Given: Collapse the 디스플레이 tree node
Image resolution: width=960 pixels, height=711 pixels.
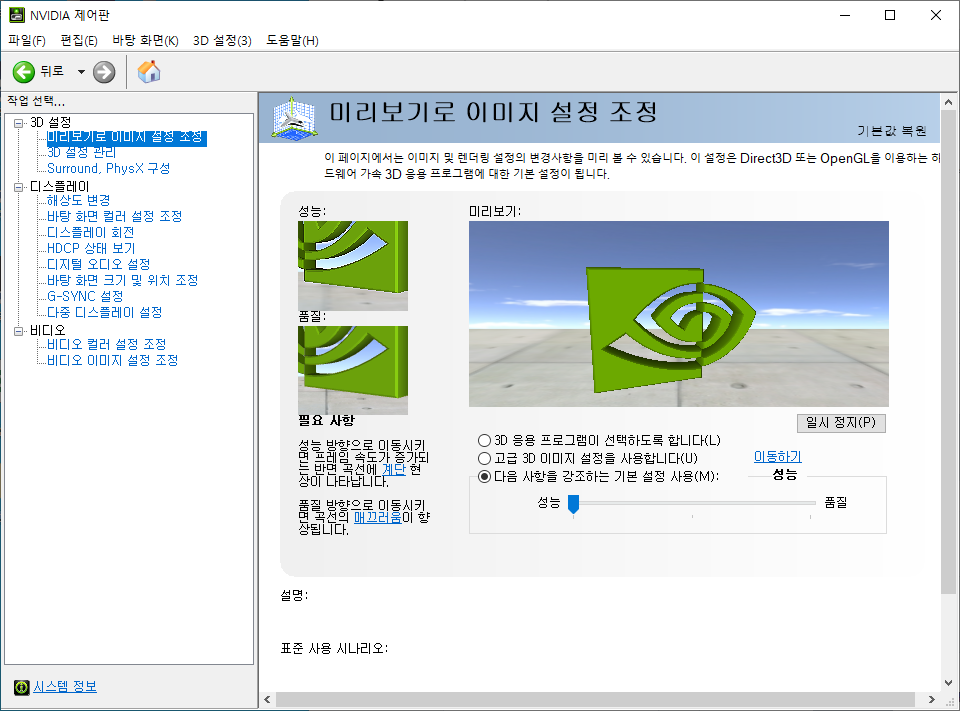Looking at the screenshot, I should click(x=18, y=187).
